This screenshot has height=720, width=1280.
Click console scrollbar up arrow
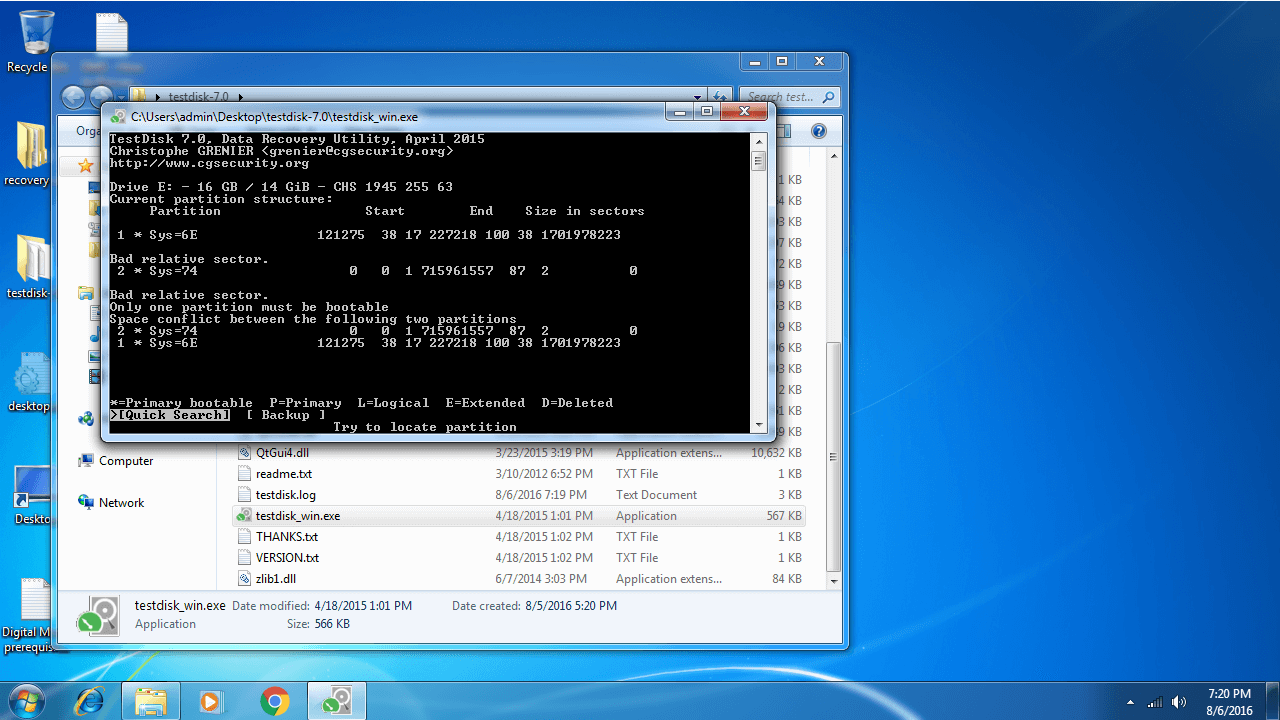759,141
